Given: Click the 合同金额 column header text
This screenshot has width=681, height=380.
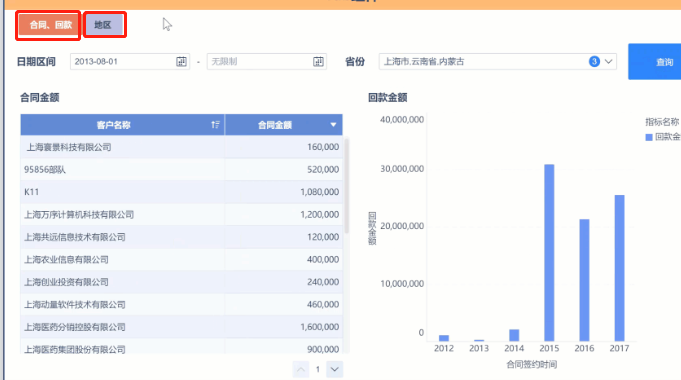Looking at the screenshot, I should [x=274, y=125].
